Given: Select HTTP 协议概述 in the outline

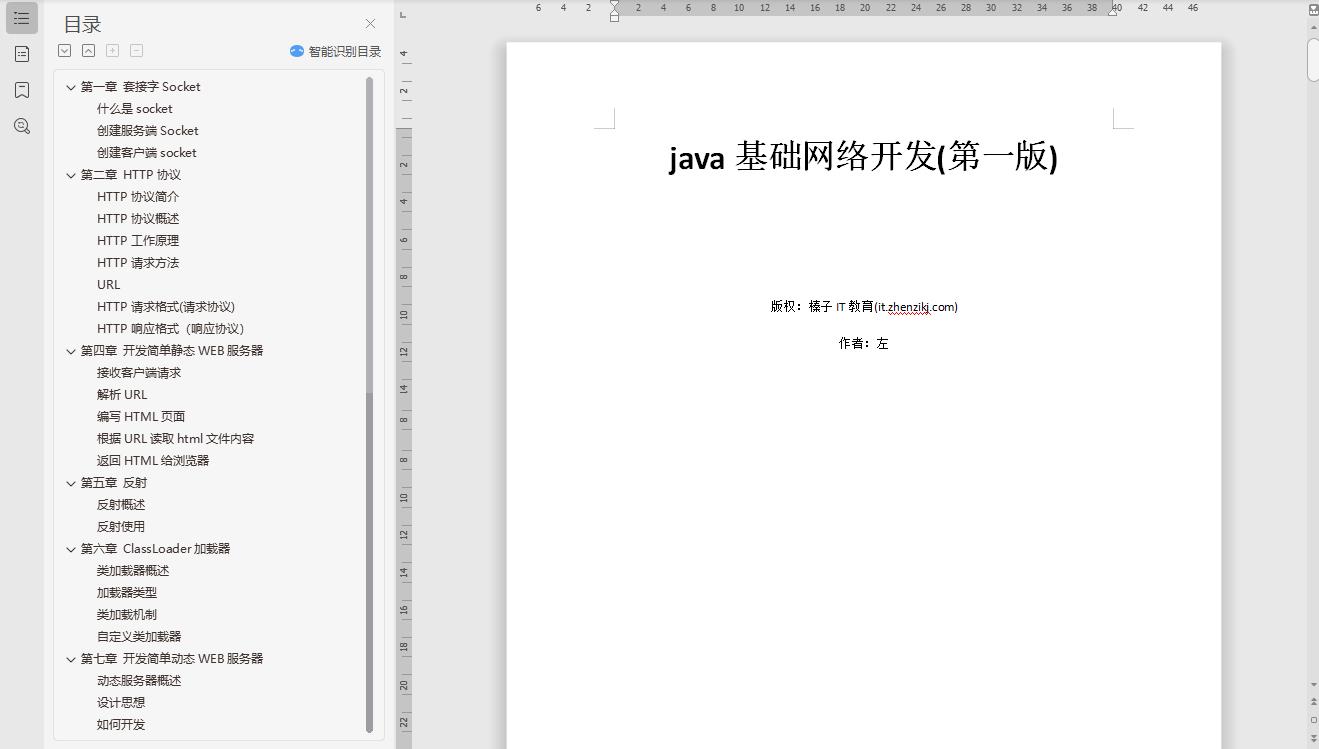Looking at the screenshot, I should tap(138, 219).
